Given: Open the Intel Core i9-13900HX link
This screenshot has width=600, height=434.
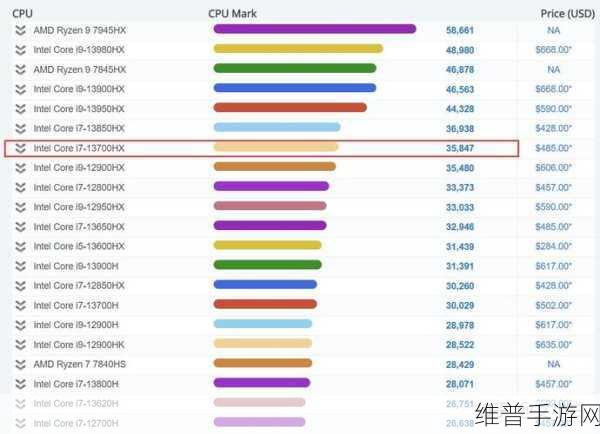Looking at the screenshot, I should click(79, 89).
